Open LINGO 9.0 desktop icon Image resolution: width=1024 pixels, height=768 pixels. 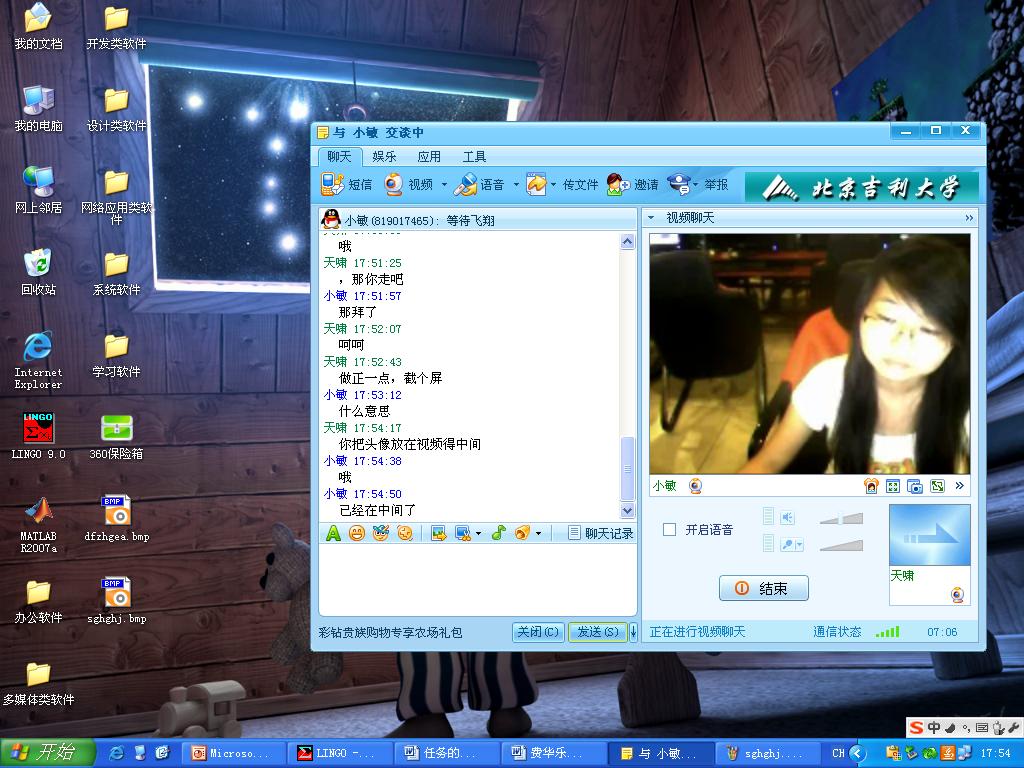pyautogui.click(x=38, y=435)
